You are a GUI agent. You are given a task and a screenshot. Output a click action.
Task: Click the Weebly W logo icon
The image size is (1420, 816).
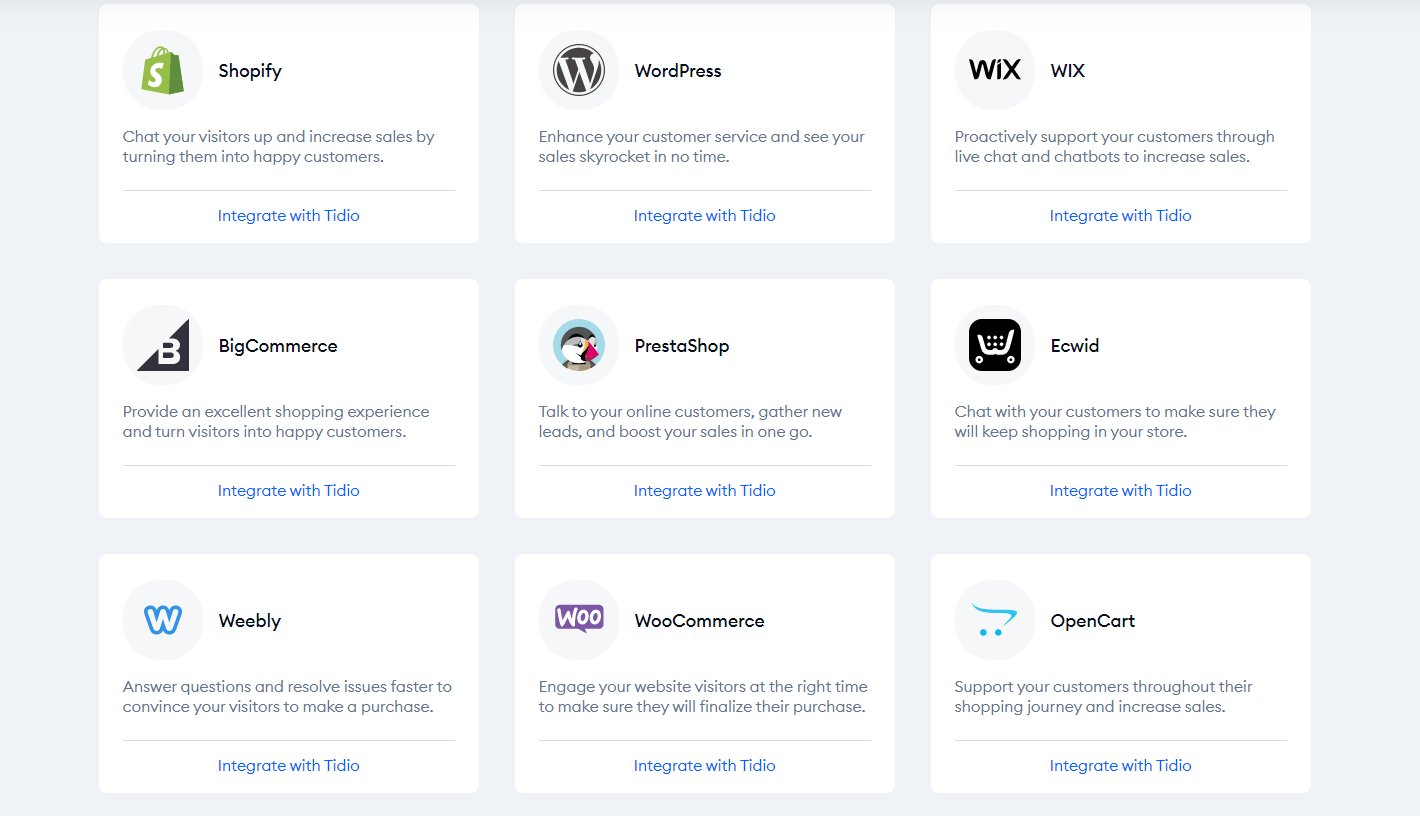(163, 620)
